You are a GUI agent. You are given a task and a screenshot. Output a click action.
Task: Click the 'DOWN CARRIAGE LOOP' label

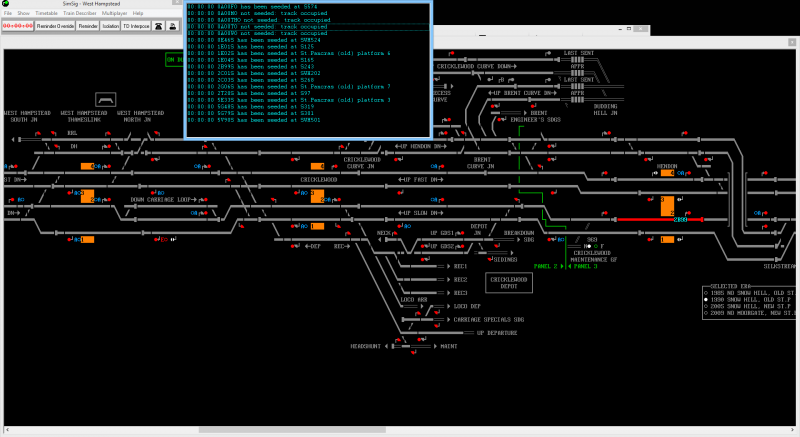coord(163,199)
